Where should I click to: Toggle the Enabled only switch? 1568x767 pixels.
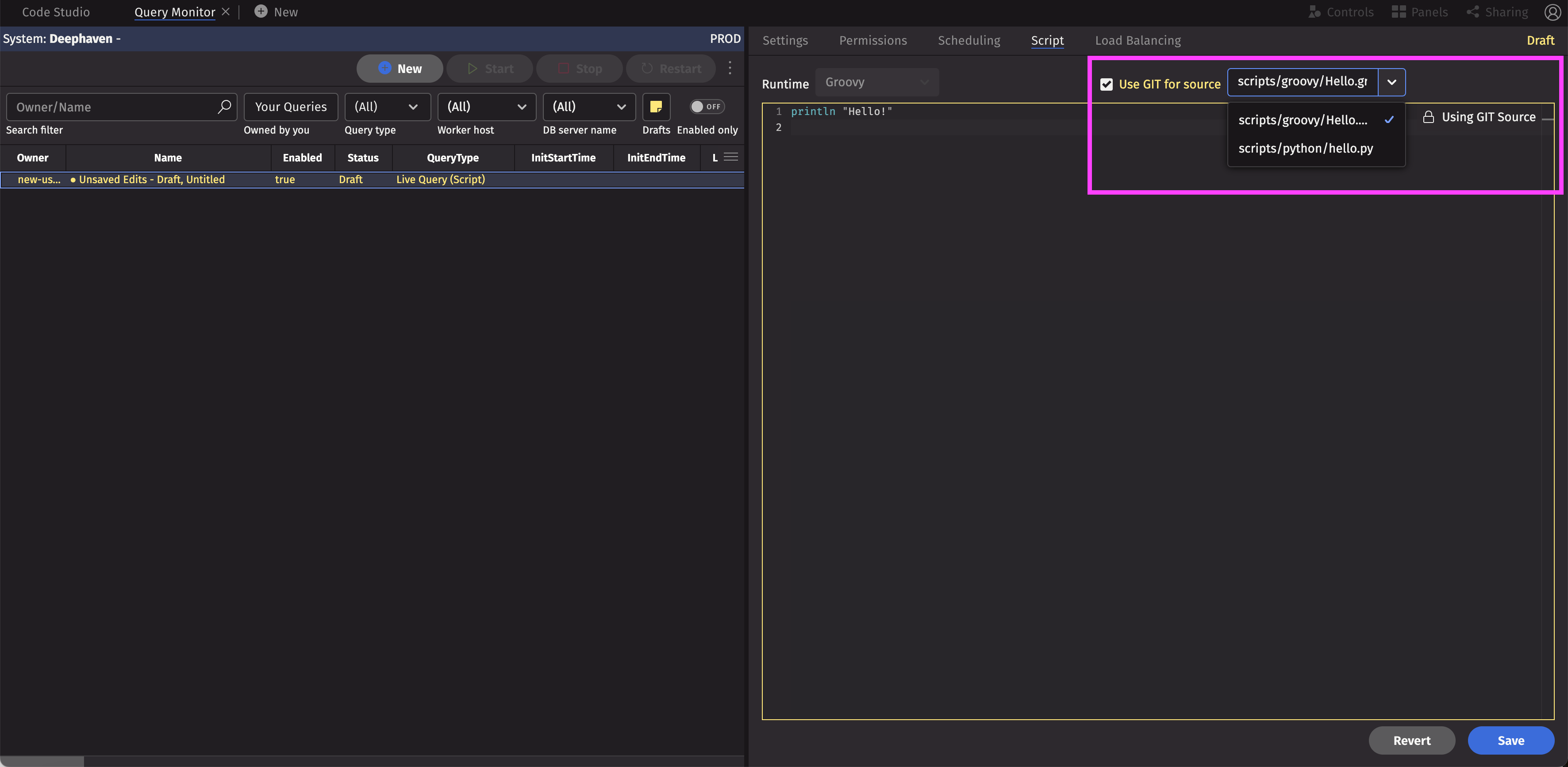(706, 107)
